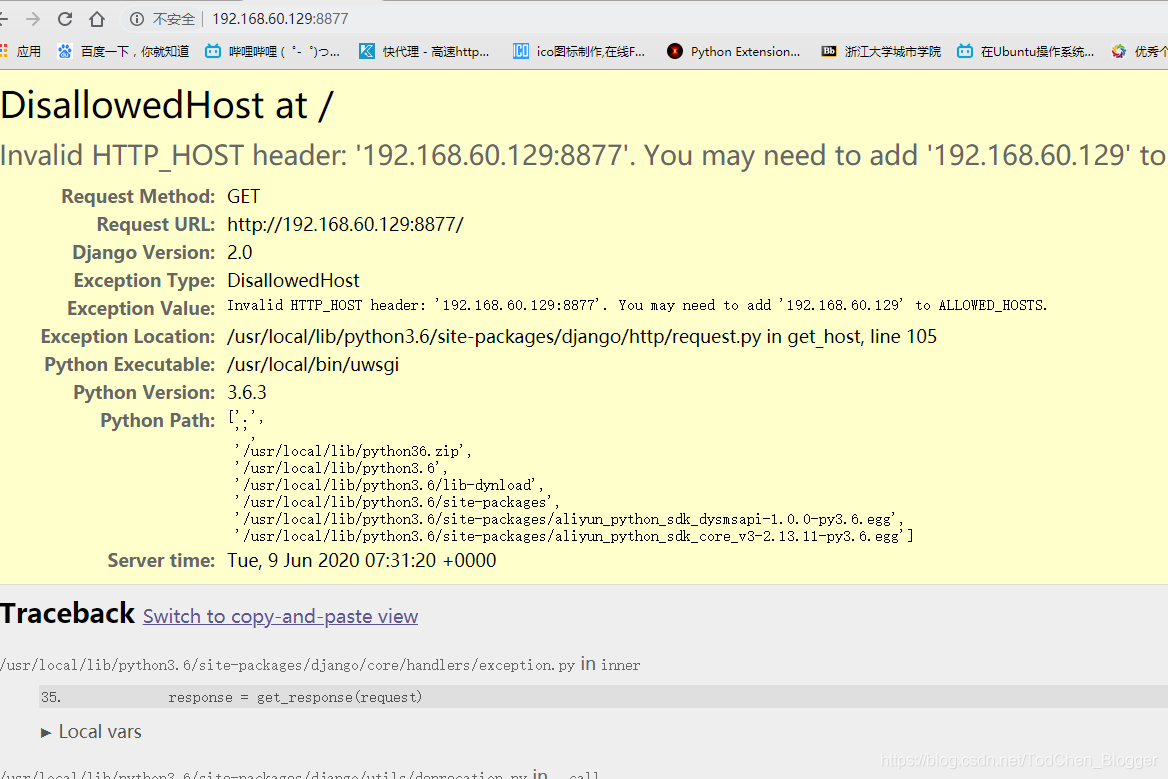Click the Exception Location request.py path

(582, 337)
